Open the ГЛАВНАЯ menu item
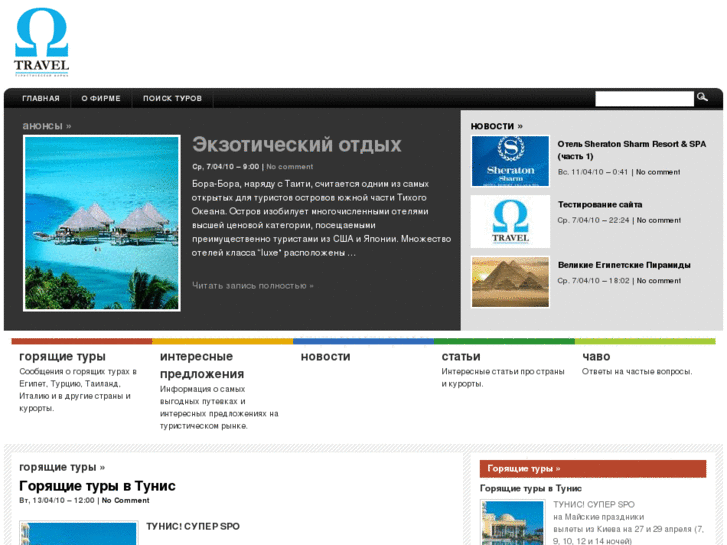This screenshot has height=545, width=727. click(41, 98)
